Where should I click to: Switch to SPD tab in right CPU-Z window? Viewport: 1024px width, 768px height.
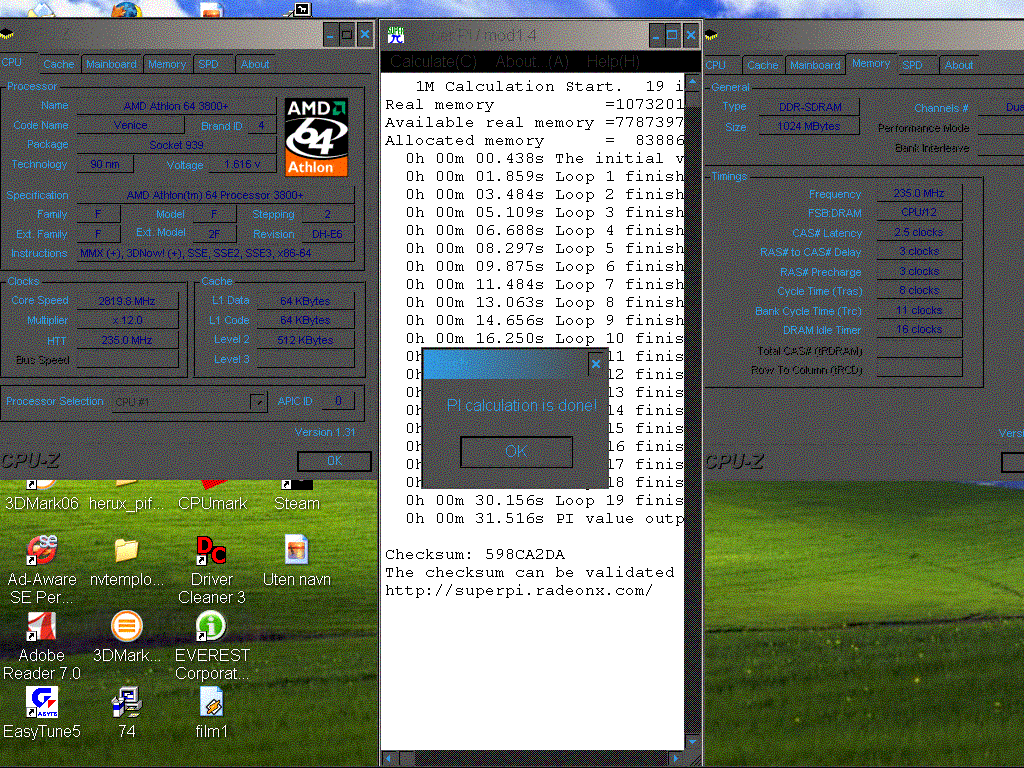click(912, 65)
